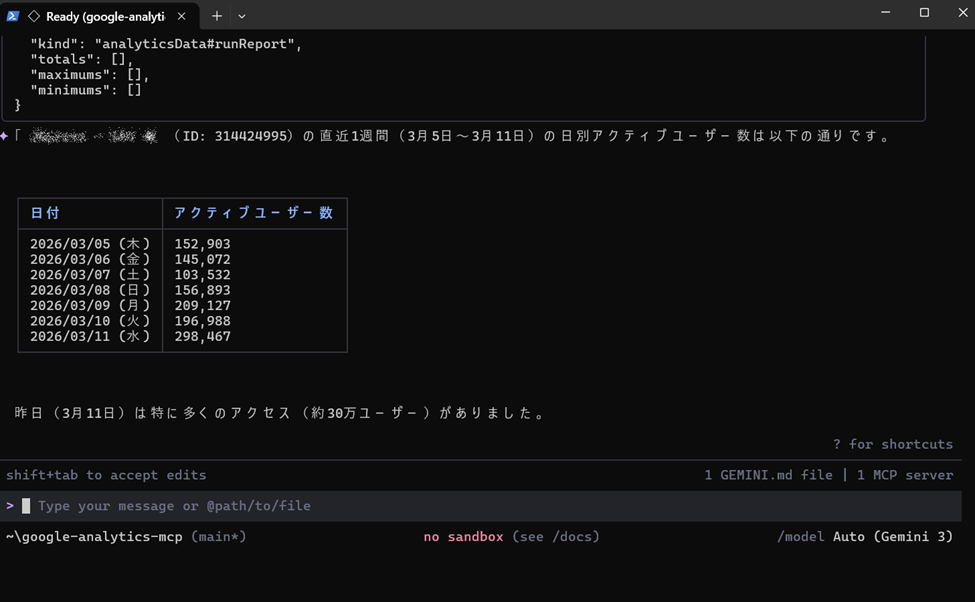This screenshot has width=975, height=602.
Task: Minimize the terminal window
Action: point(886,13)
